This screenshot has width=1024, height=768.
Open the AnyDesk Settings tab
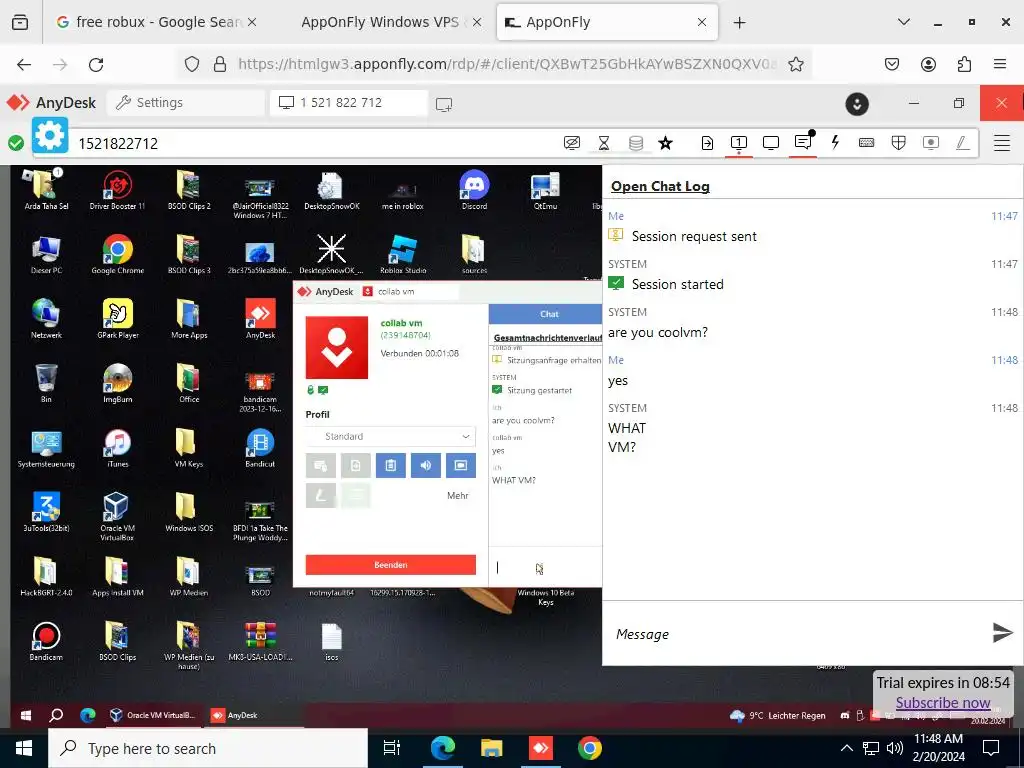(x=185, y=103)
